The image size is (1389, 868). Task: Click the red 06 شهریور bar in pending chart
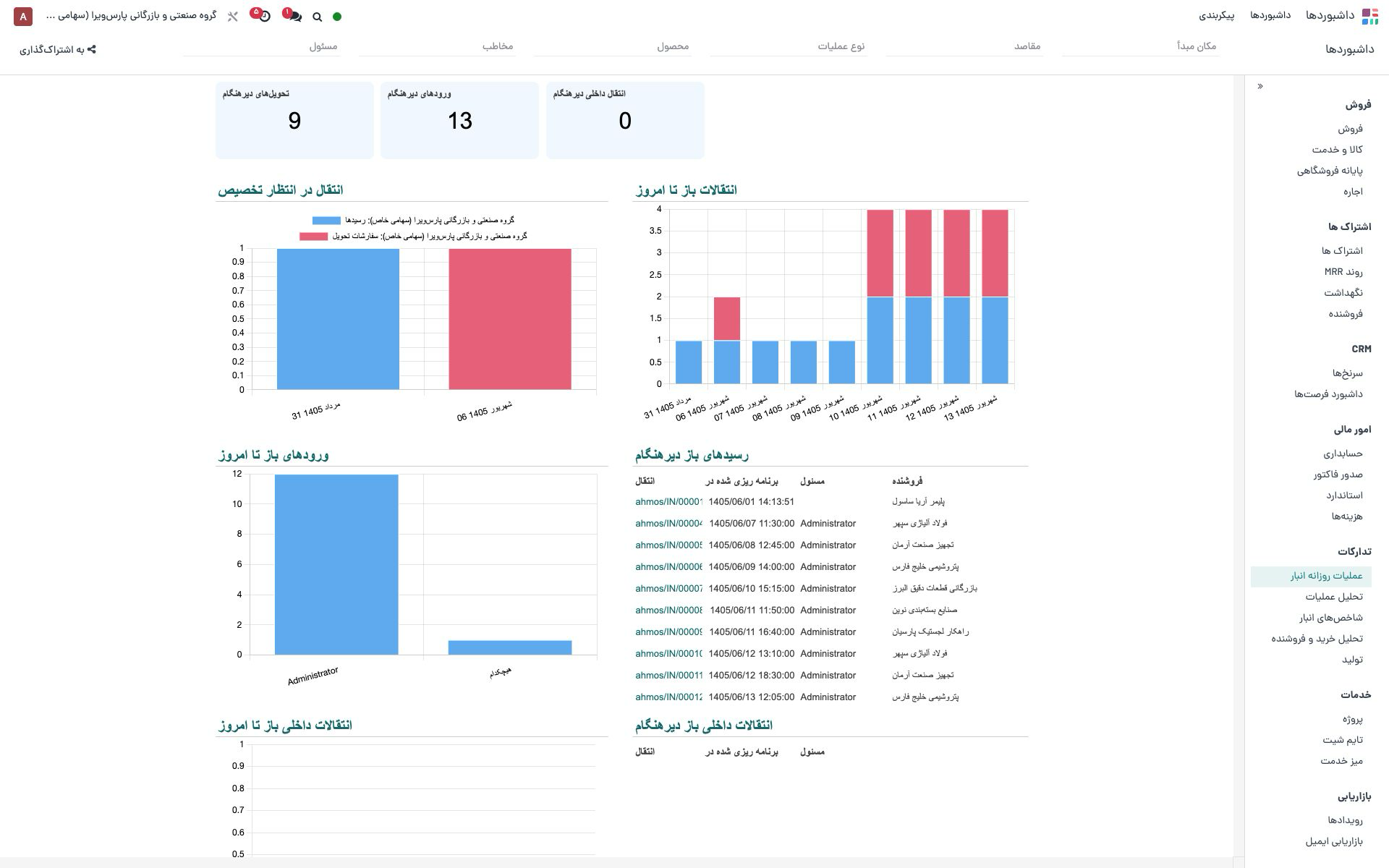click(510, 319)
